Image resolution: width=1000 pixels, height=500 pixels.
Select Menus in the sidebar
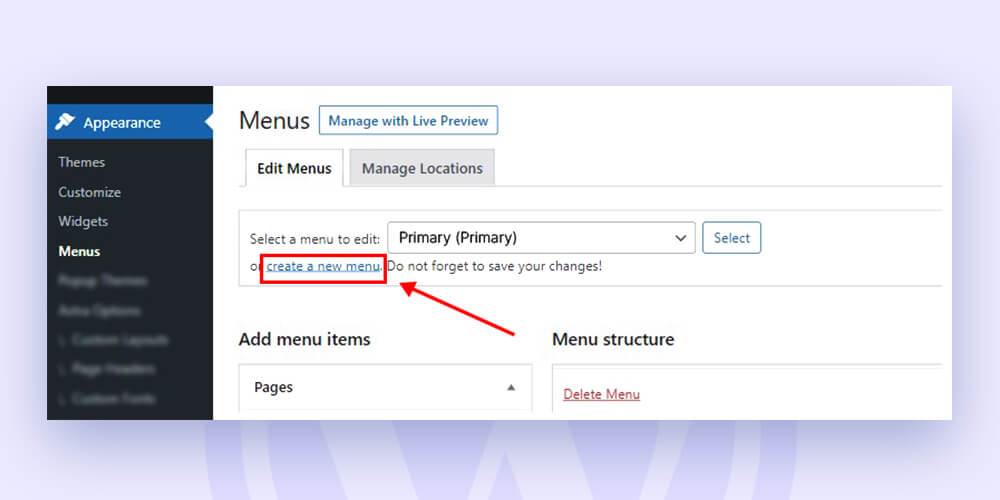click(x=79, y=251)
